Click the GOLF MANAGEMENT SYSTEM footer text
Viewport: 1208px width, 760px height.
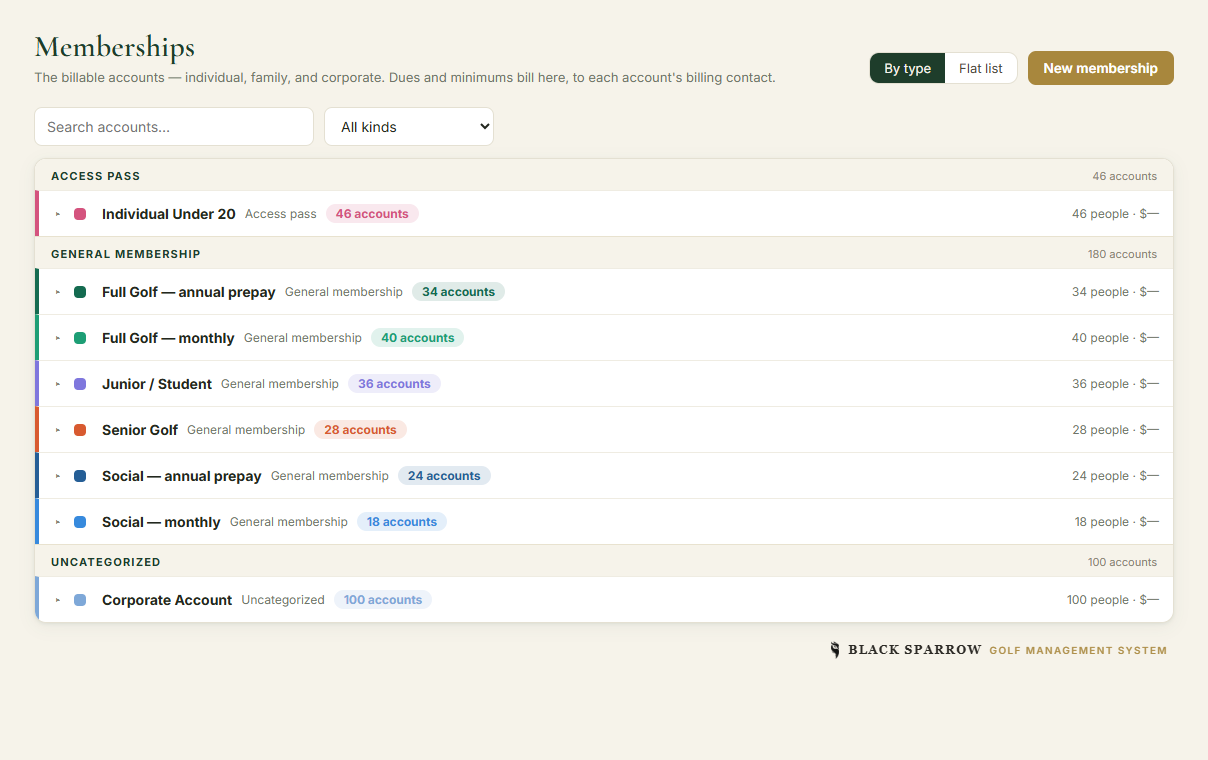tap(1078, 651)
